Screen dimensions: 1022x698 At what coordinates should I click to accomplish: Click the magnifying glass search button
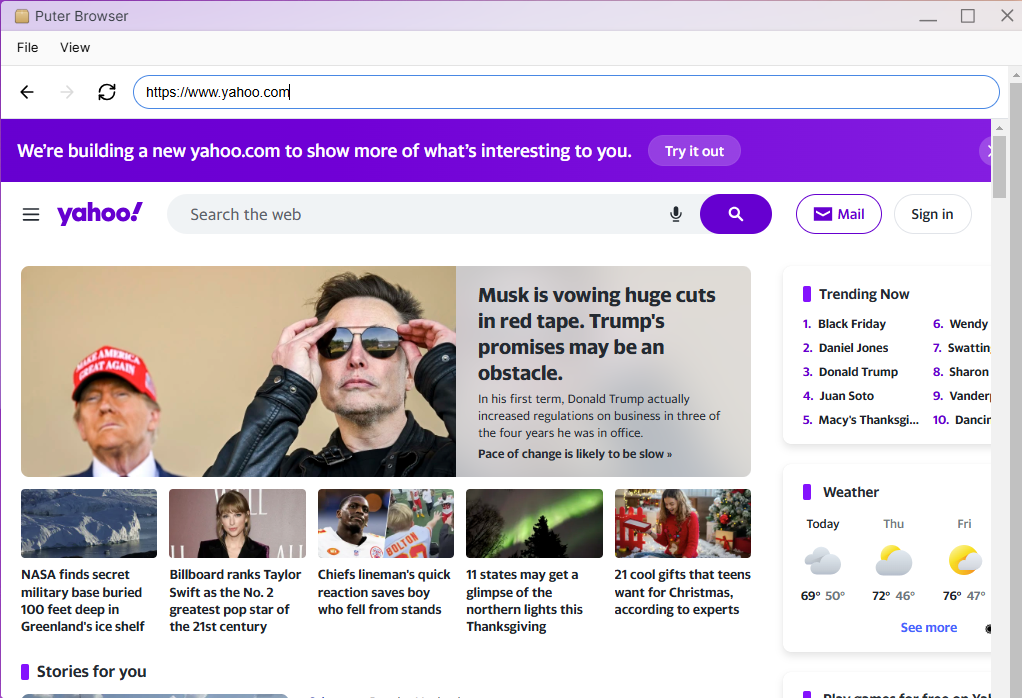tap(736, 214)
